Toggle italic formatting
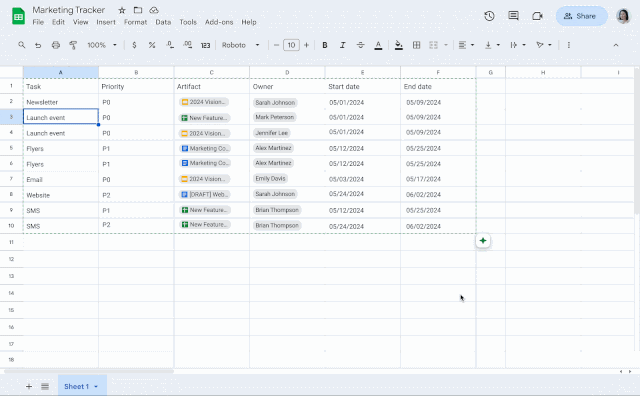640x396 pixels. click(x=343, y=45)
